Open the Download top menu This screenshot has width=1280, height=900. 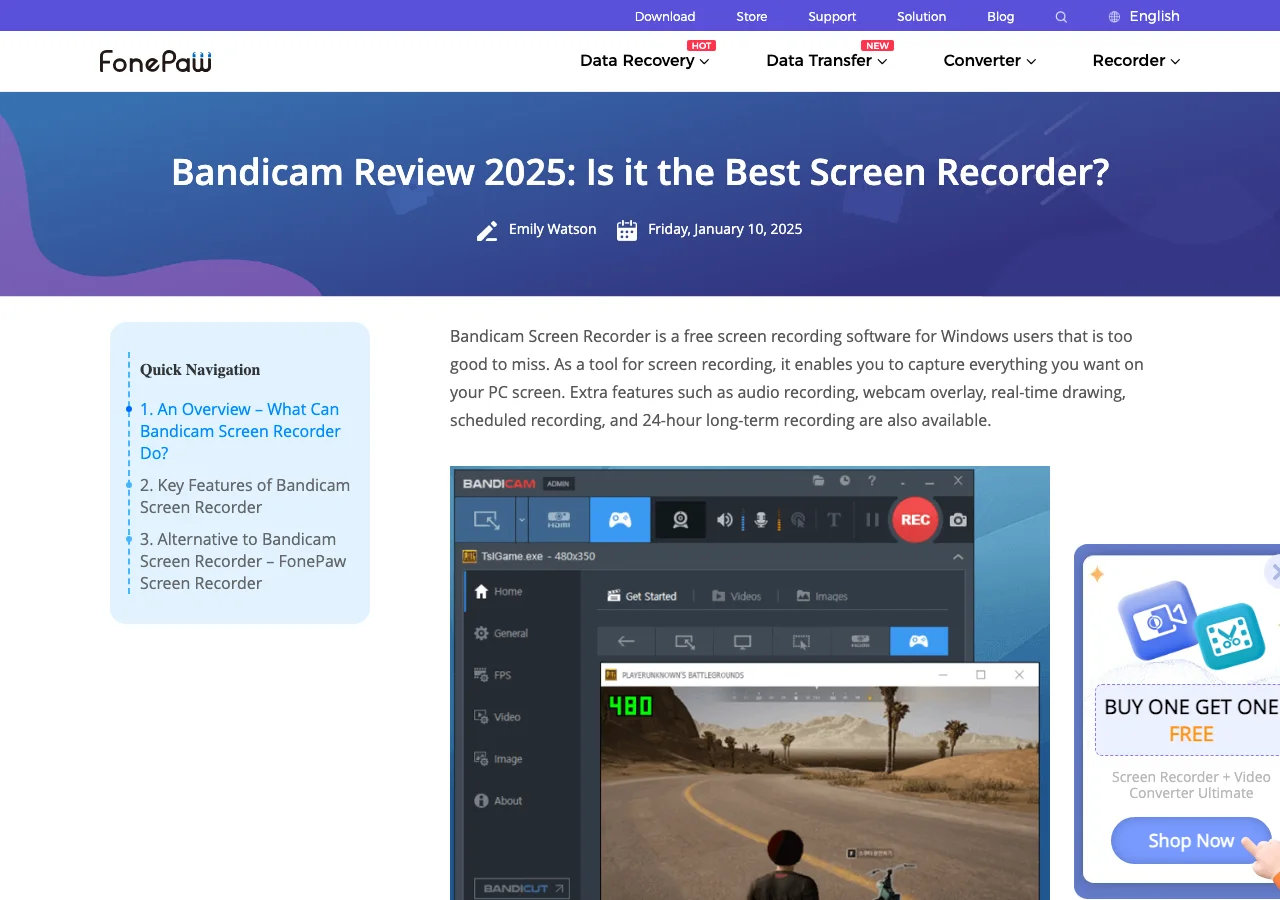click(x=665, y=17)
